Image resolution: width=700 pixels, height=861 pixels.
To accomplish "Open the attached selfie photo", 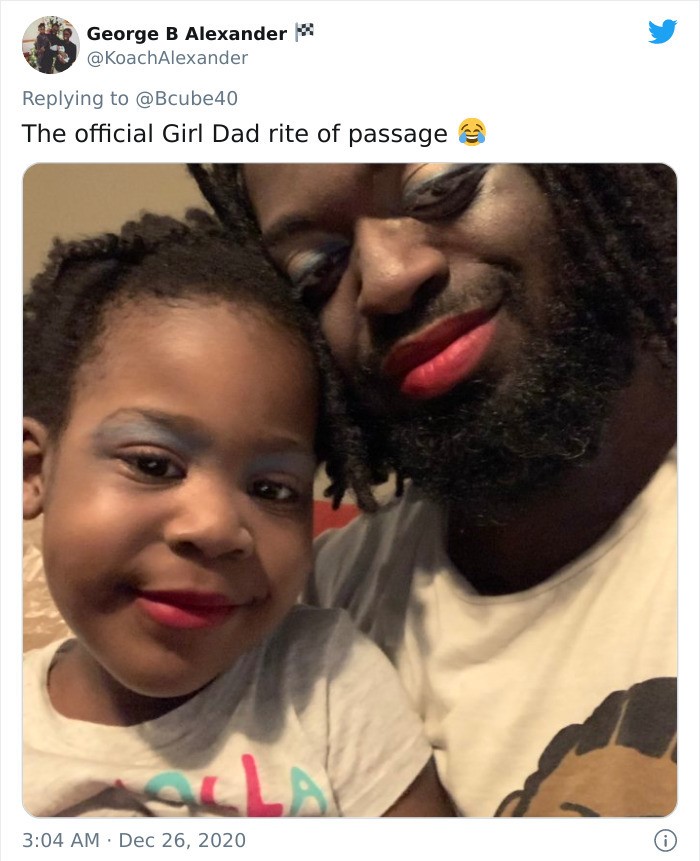I will [x=350, y=490].
